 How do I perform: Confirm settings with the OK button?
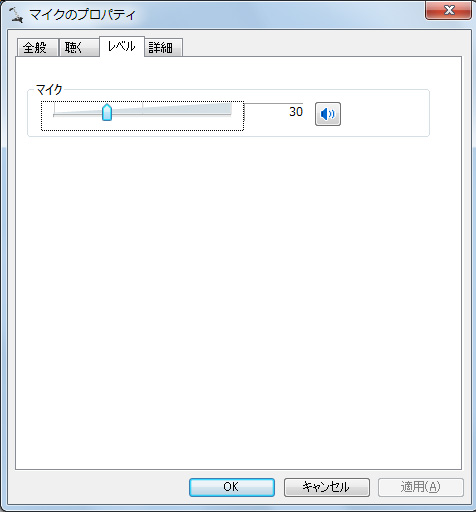(232, 487)
